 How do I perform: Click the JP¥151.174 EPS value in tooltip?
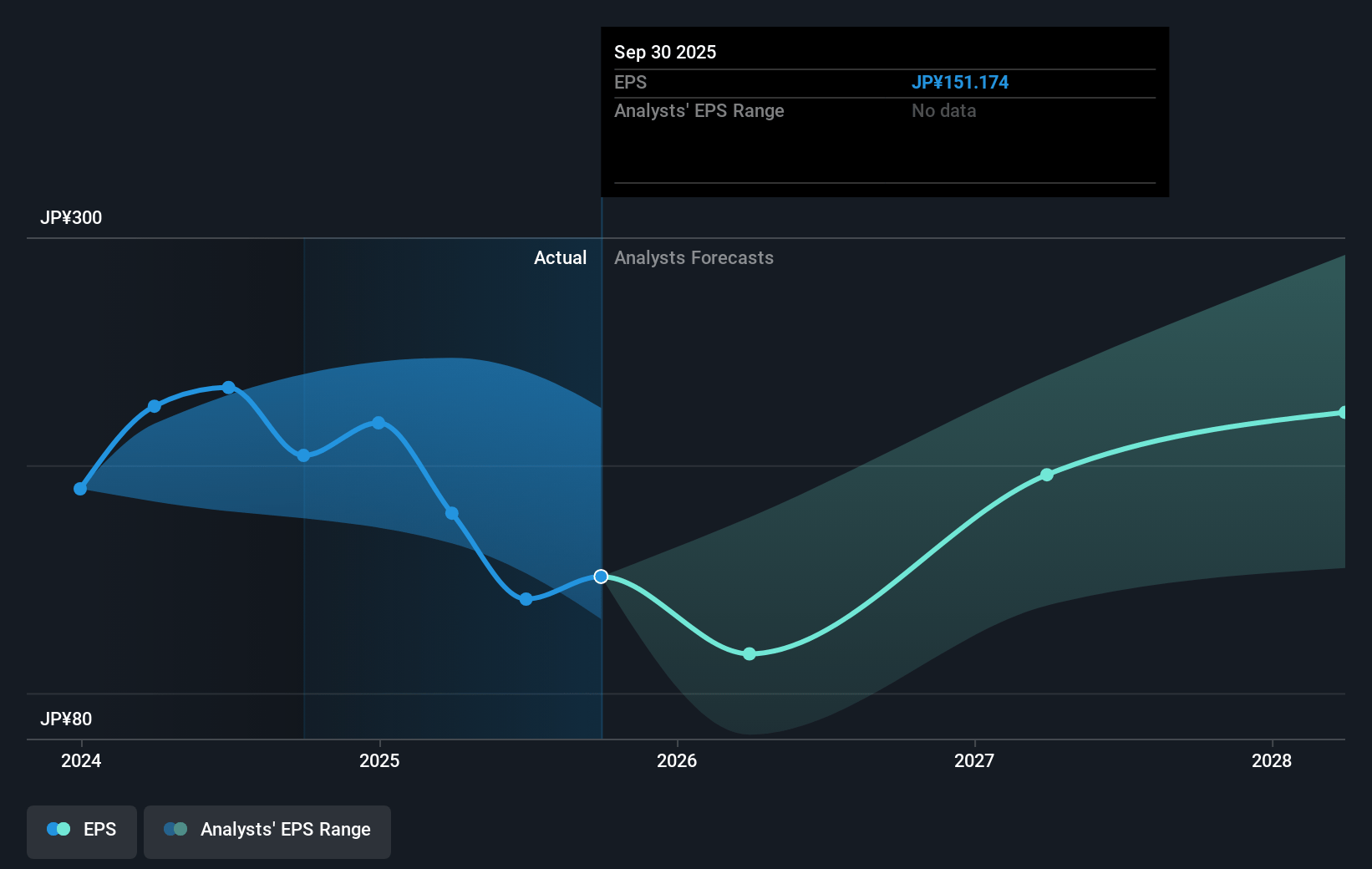(x=959, y=83)
